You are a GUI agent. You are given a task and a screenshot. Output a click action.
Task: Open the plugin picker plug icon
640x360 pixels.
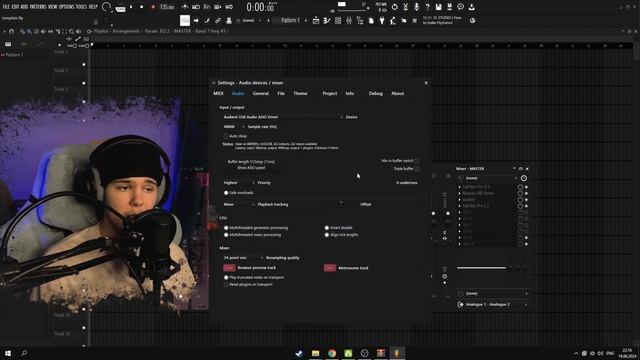click(x=382, y=20)
